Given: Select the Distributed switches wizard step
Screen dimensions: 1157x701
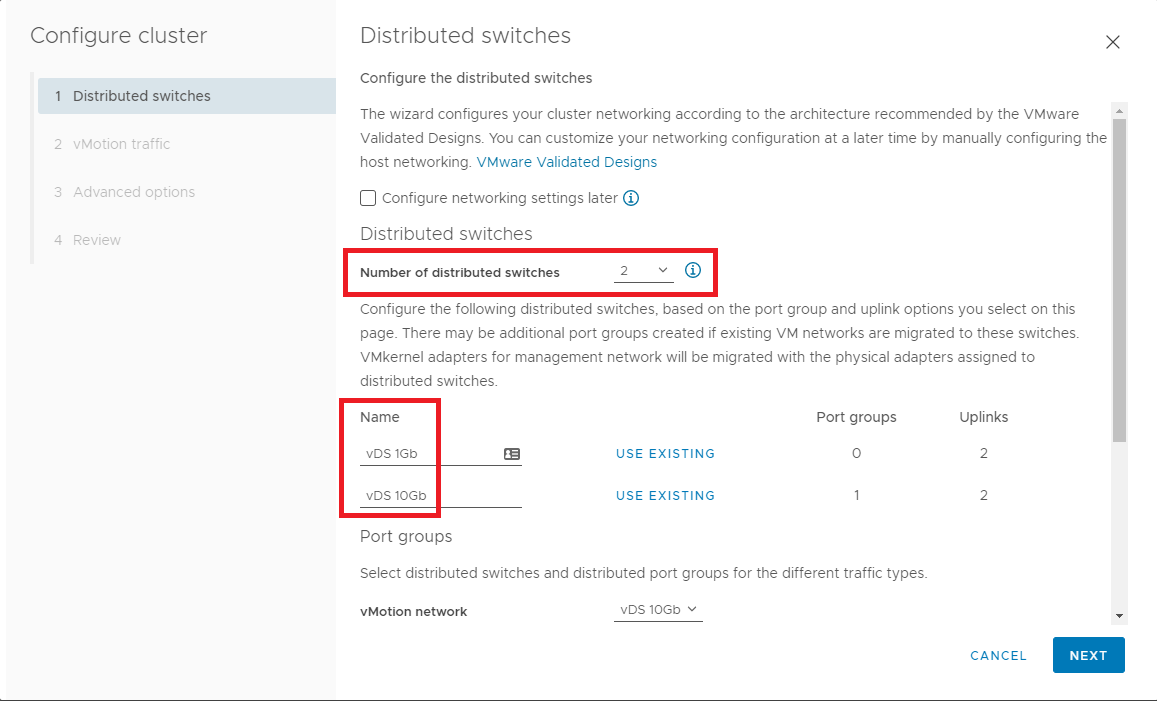Looking at the screenshot, I should [x=142, y=96].
